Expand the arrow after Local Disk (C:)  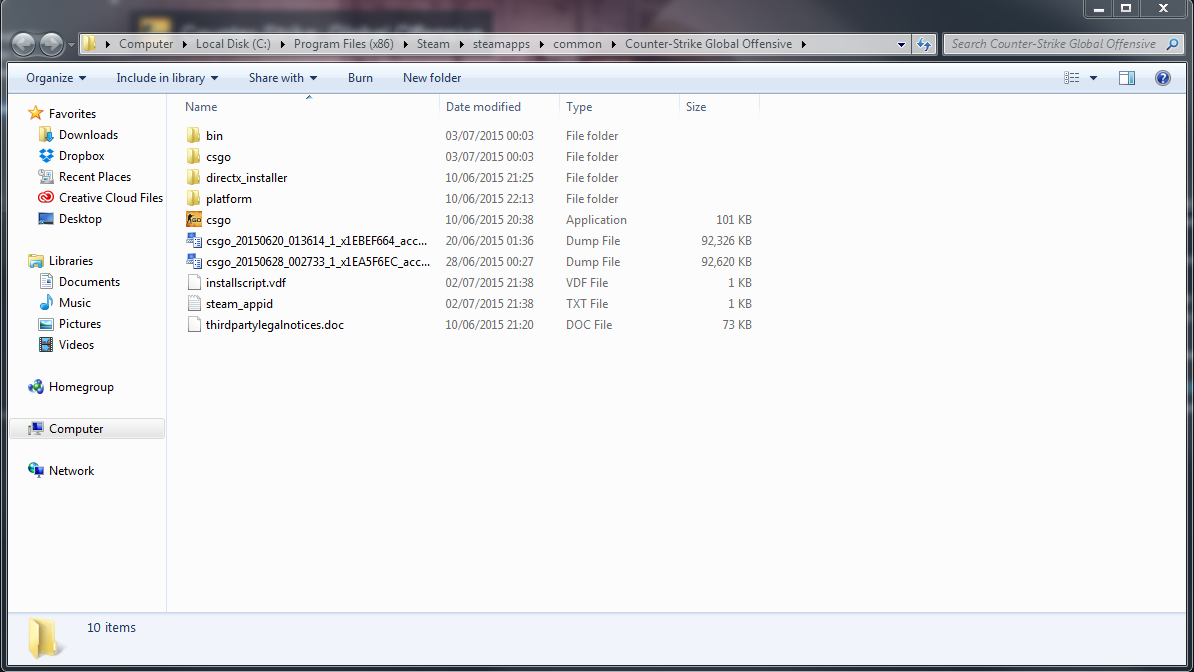pyautogui.click(x=283, y=44)
